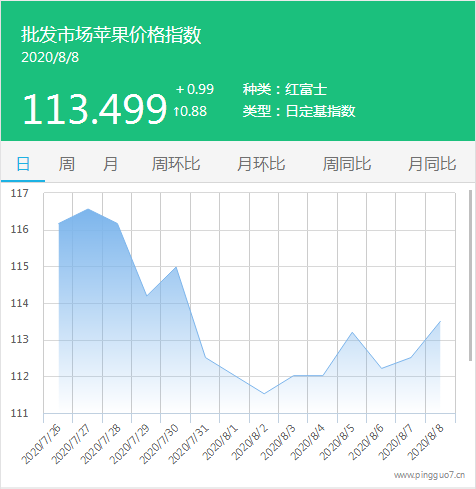Select the 周环比 tab
Image resolution: width=476 pixels, height=489 pixels.
click(x=176, y=164)
